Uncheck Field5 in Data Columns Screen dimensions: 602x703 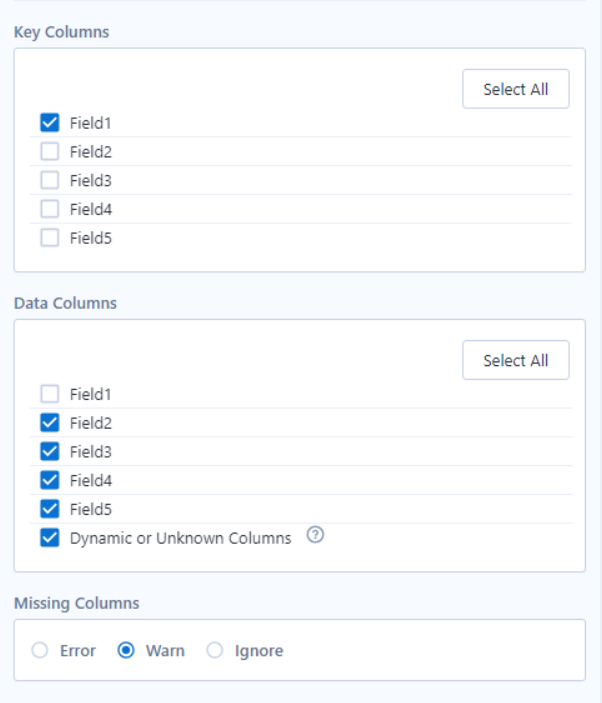pos(50,509)
